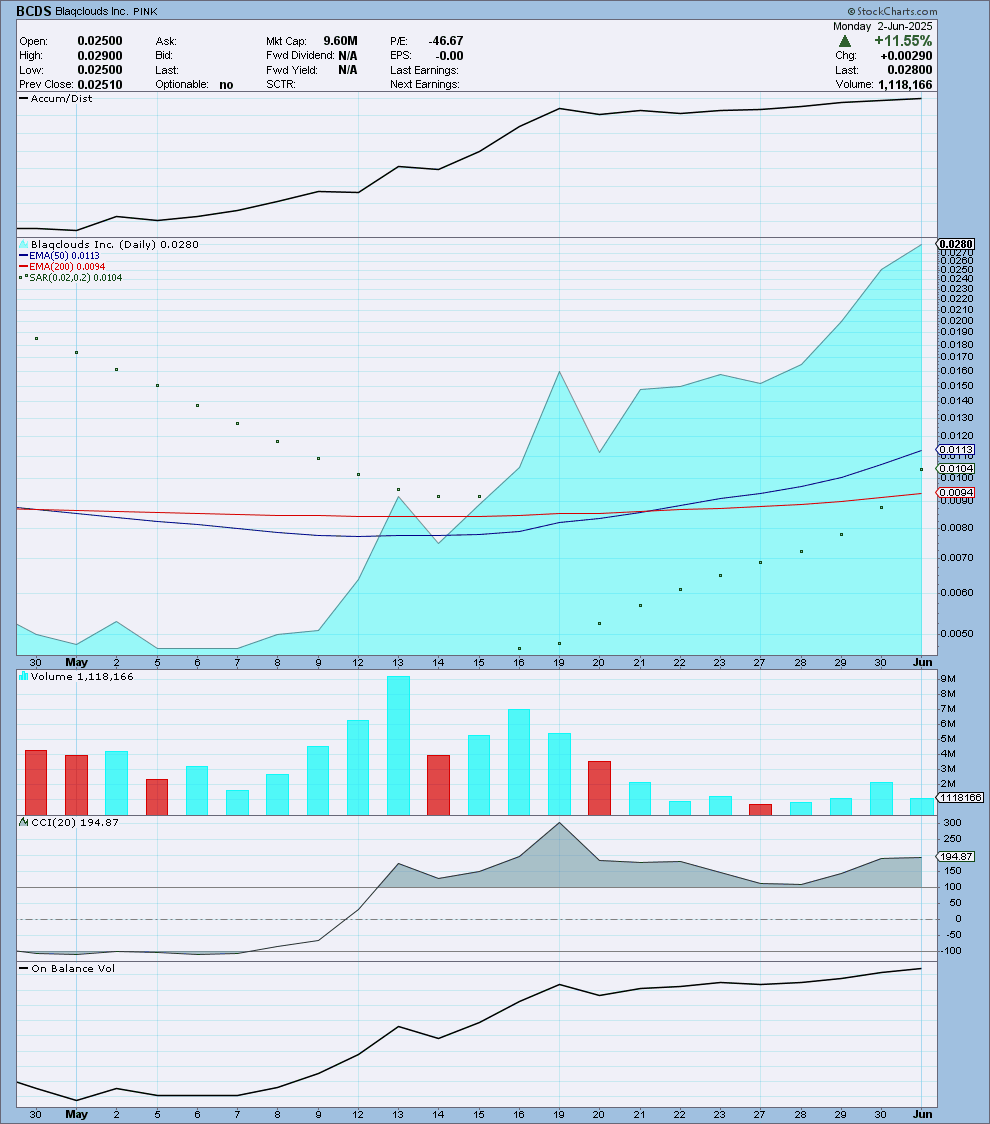This screenshot has width=990, height=1124.
Task: Click the CCI peak on May 19
Action: (x=559, y=823)
